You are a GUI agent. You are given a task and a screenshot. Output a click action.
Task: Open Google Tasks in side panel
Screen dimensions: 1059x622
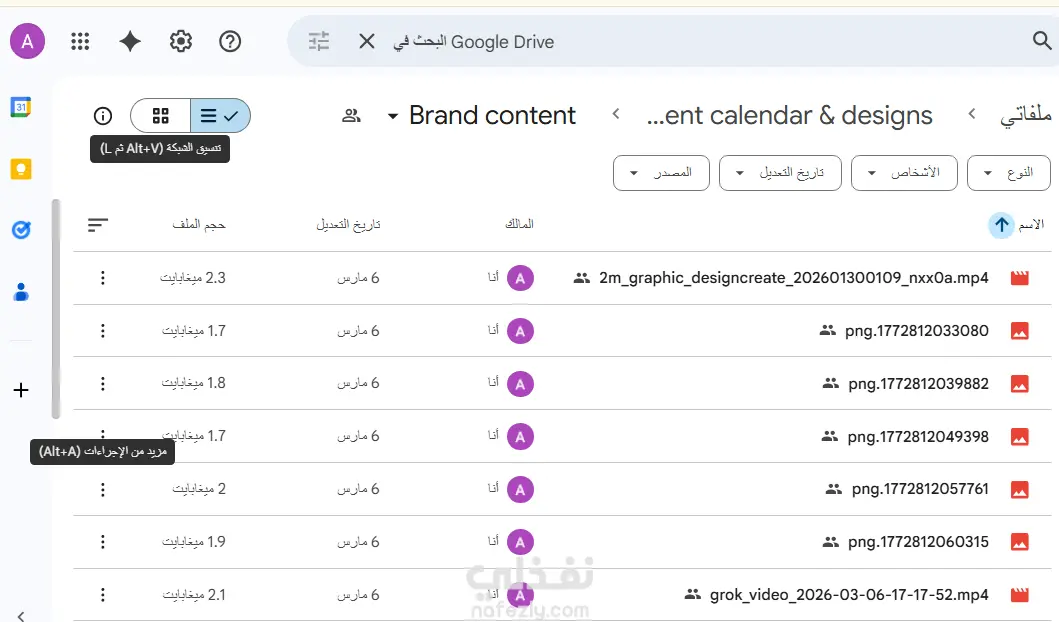coord(21,230)
